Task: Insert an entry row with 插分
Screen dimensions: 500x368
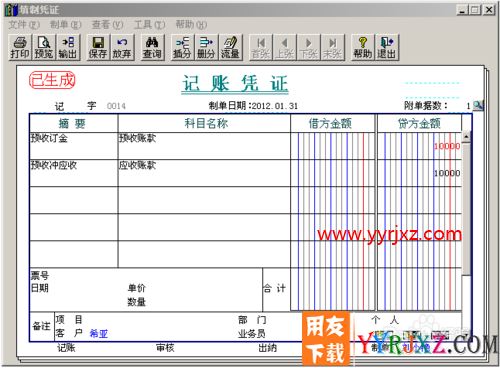Action: pos(182,47)
